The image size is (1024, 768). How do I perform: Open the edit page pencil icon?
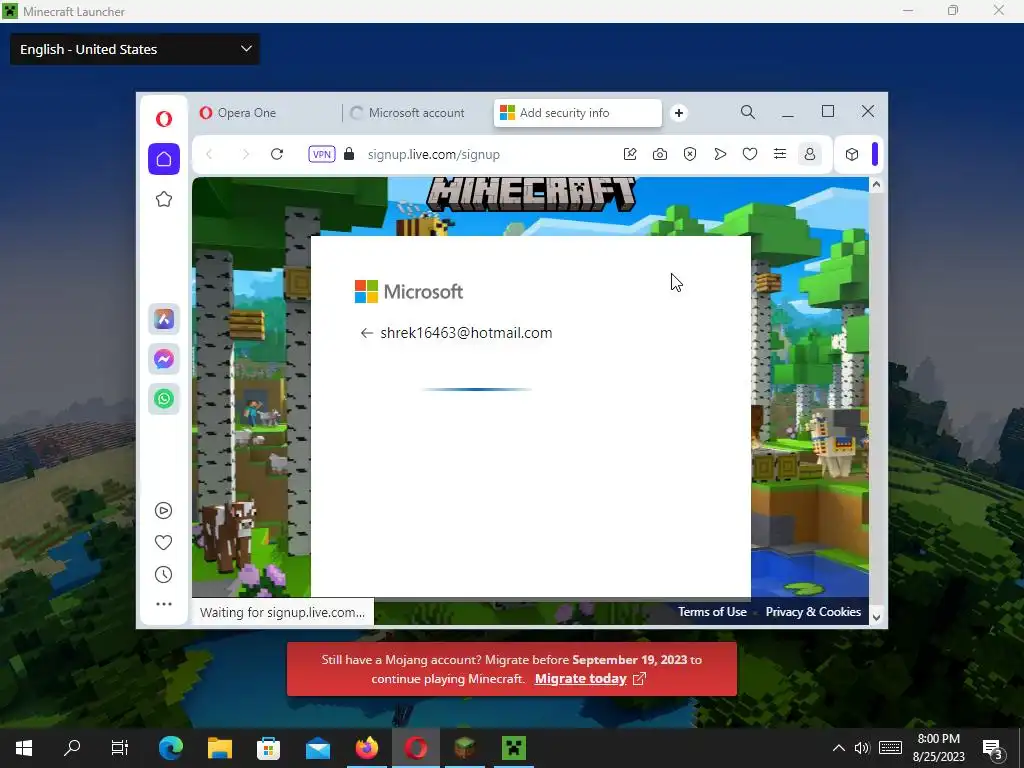[x=630, y=154]
